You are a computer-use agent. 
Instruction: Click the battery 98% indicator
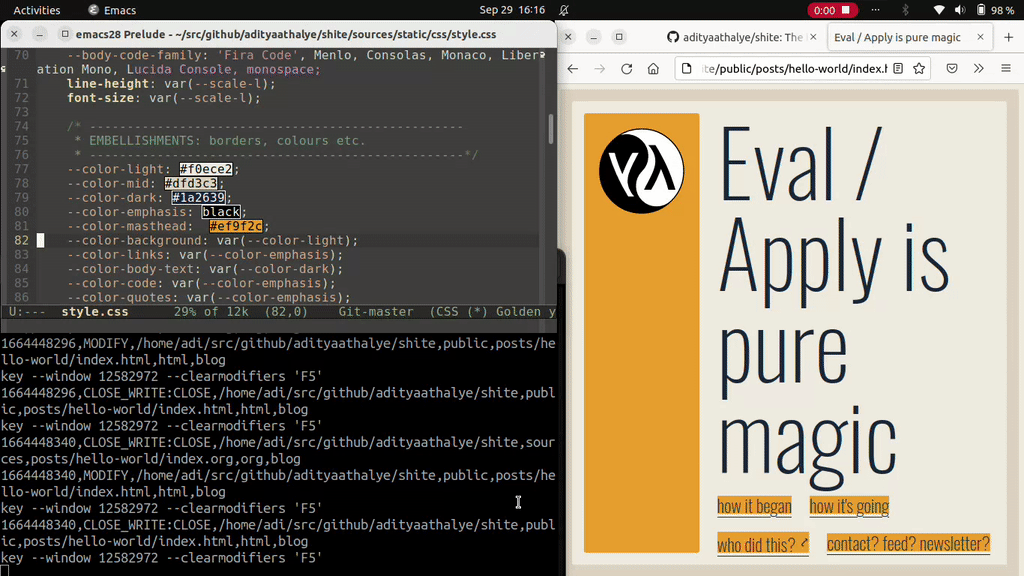pos(995,10)
